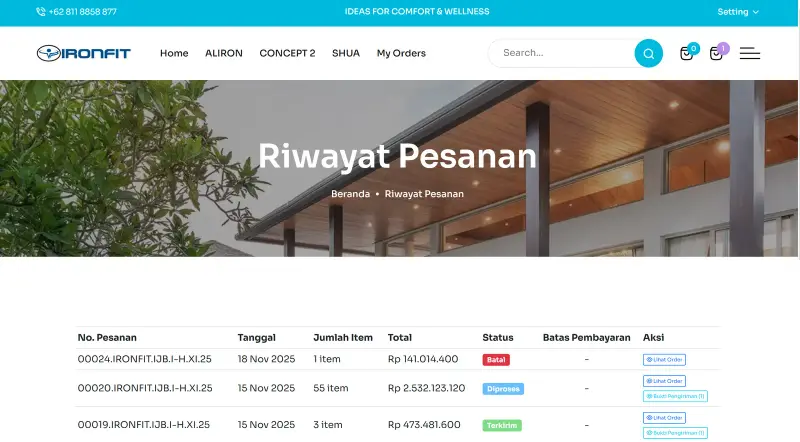Click the IRONFIT logo
This screenshot has width=800, height=442.
(84, 53)
